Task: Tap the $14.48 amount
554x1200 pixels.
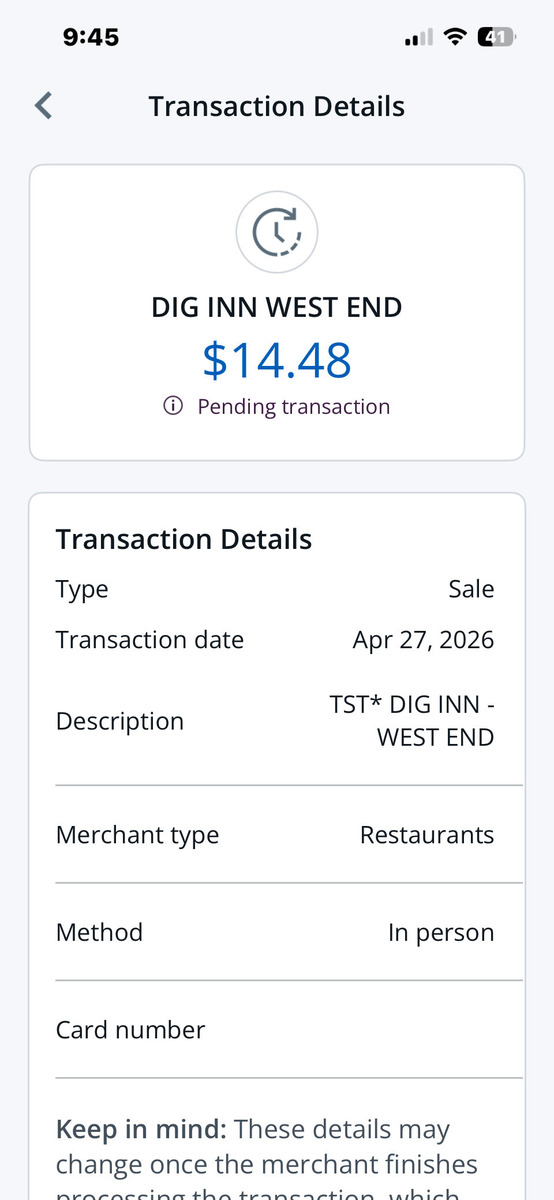Action: pos(277,360)
